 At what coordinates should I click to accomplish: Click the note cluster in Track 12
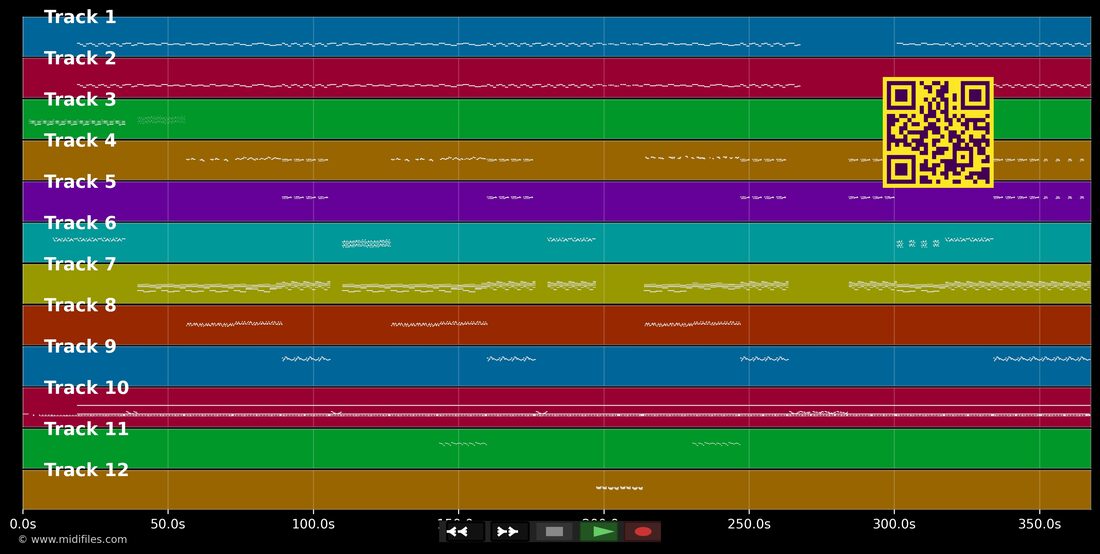(x=619, y=487)
